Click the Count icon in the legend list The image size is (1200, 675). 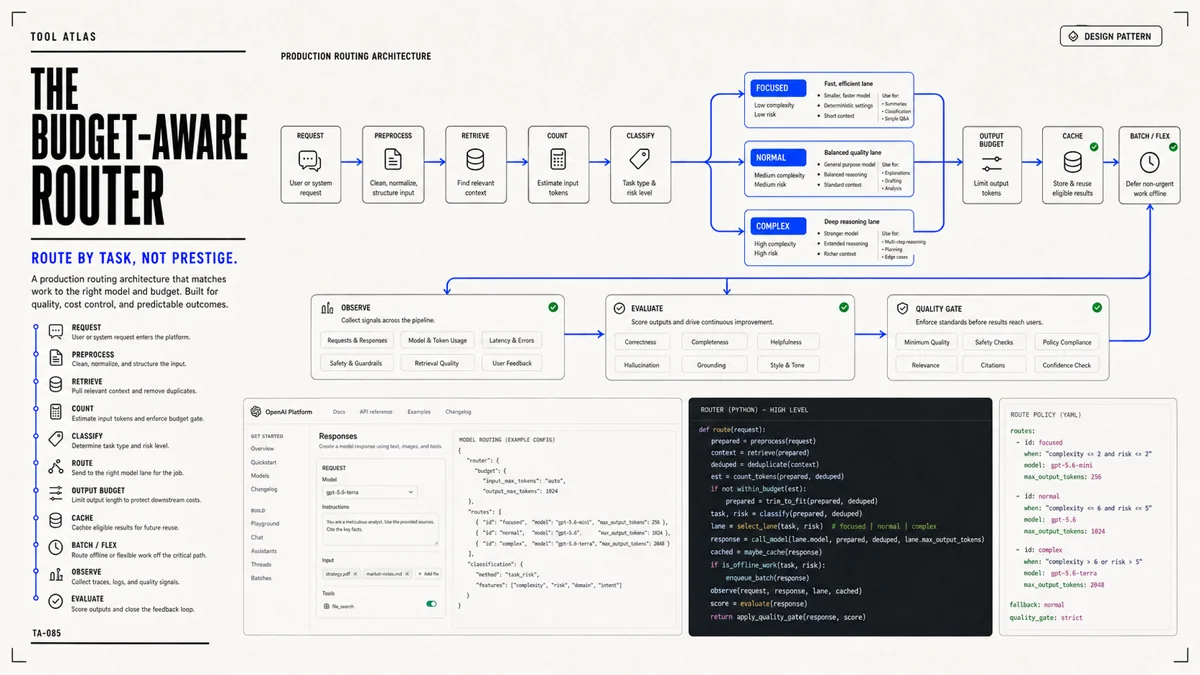tap(56, 413)
